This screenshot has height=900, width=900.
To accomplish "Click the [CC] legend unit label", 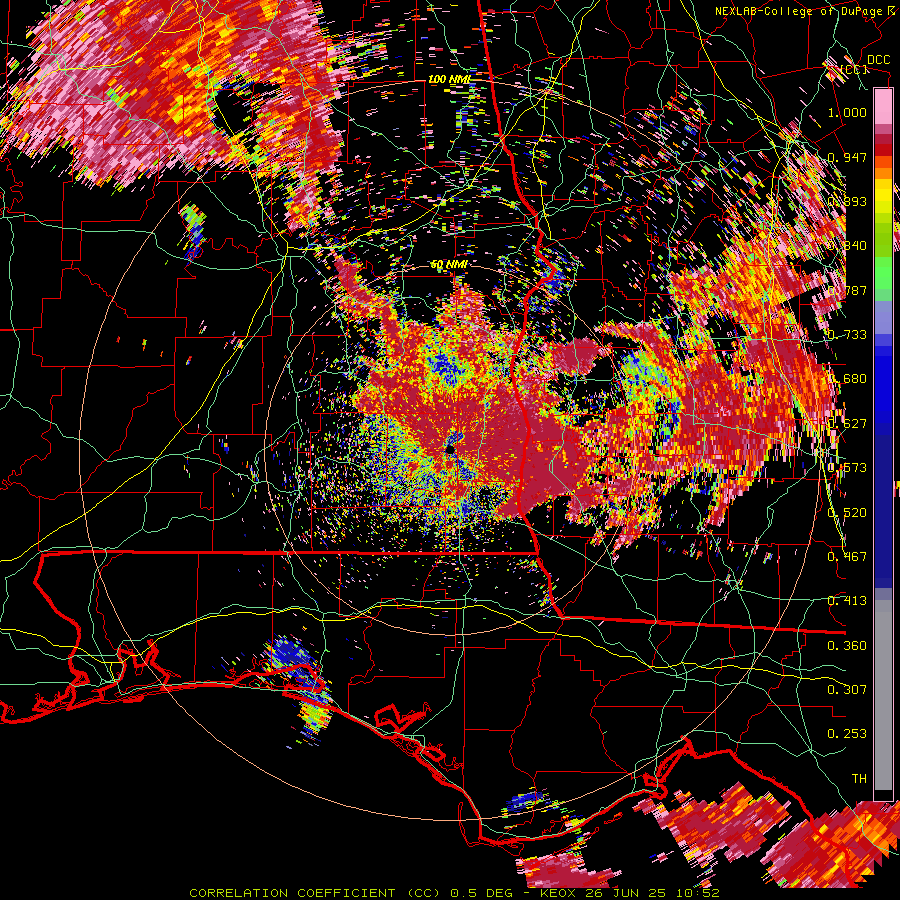I will pyautogui.click(x=854, y=69).
